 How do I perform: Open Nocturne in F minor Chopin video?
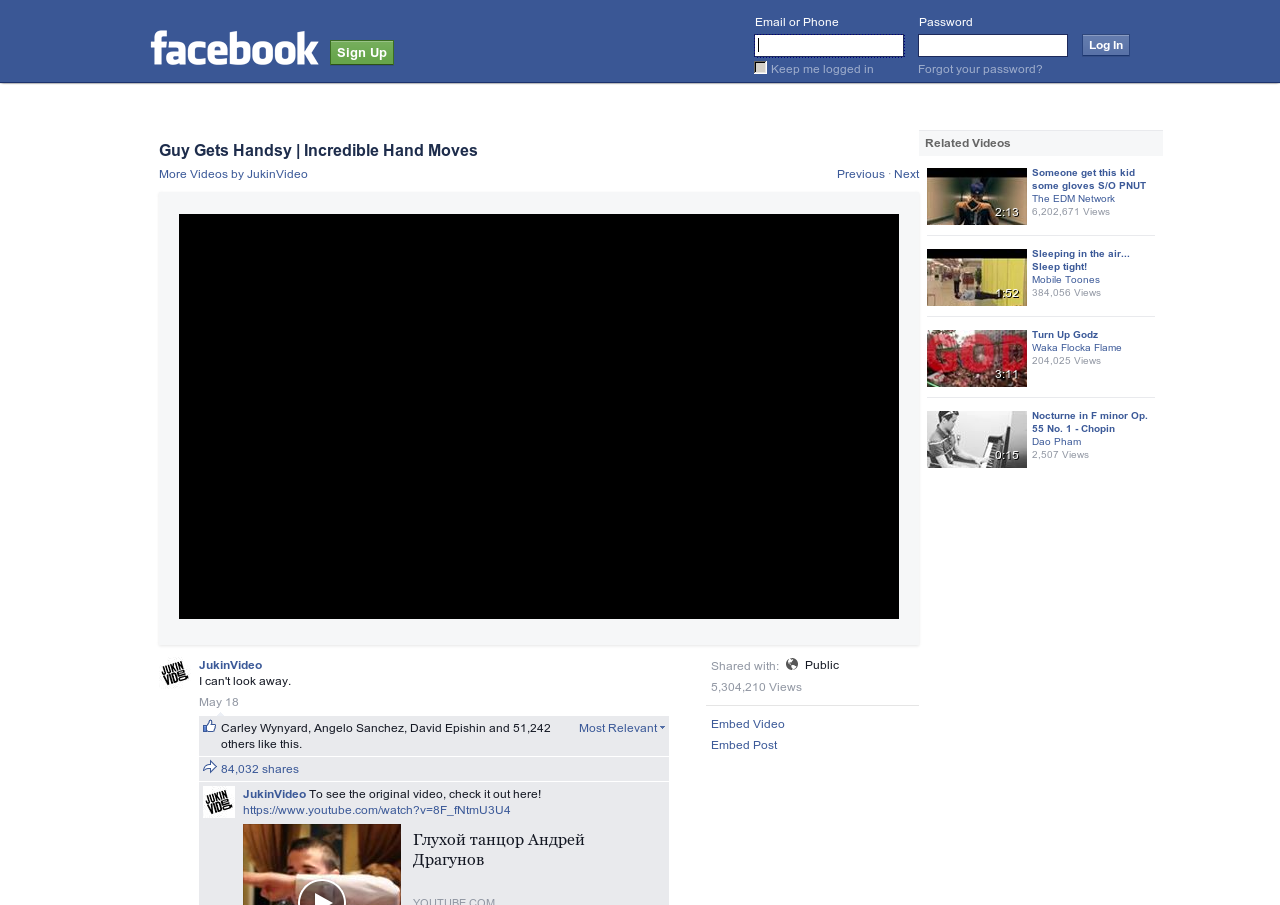(1090, 422)
